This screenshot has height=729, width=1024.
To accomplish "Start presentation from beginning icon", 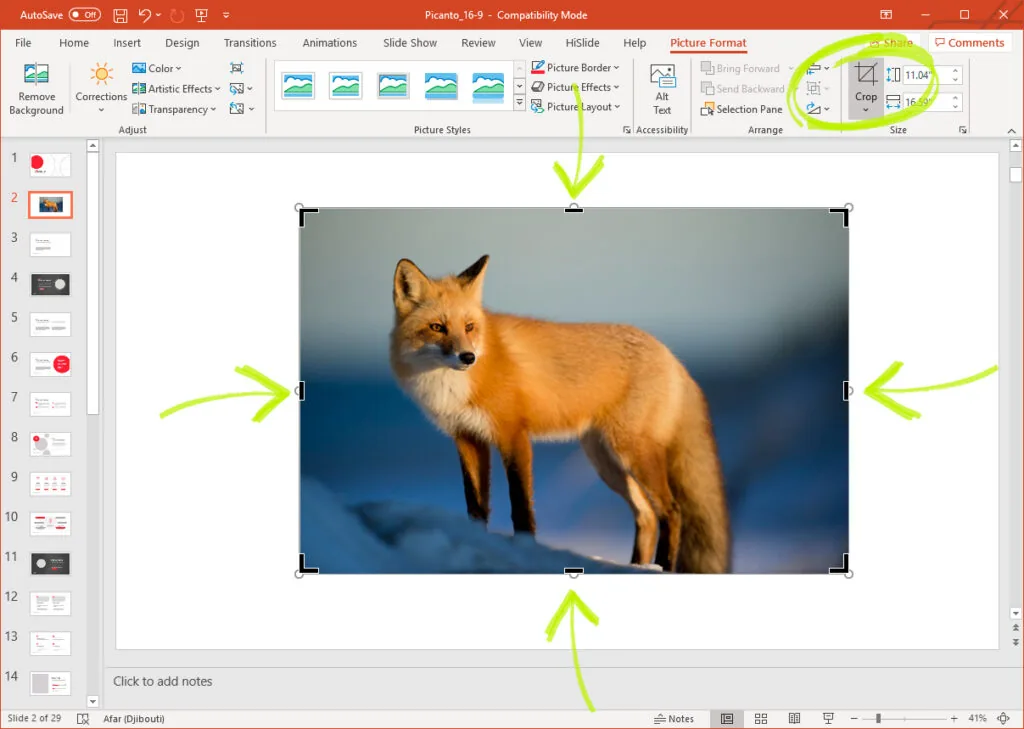I will pyautogui.click(x=202, y=15).
